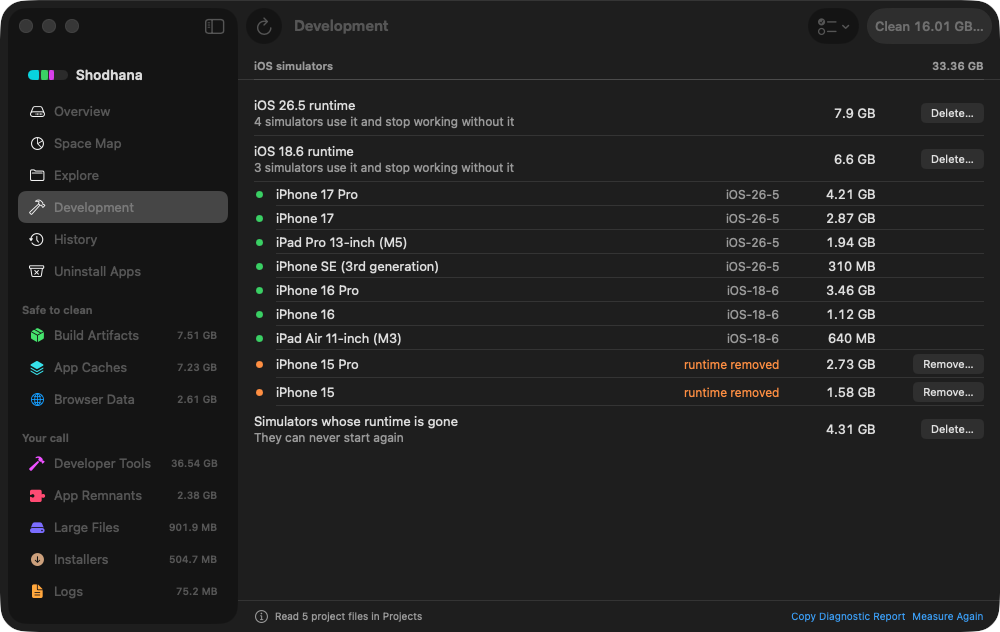Viewport: 1000px width, 632px height.
Task: Click the Clean 16.01 GB button
Action: tap(929, 26)
